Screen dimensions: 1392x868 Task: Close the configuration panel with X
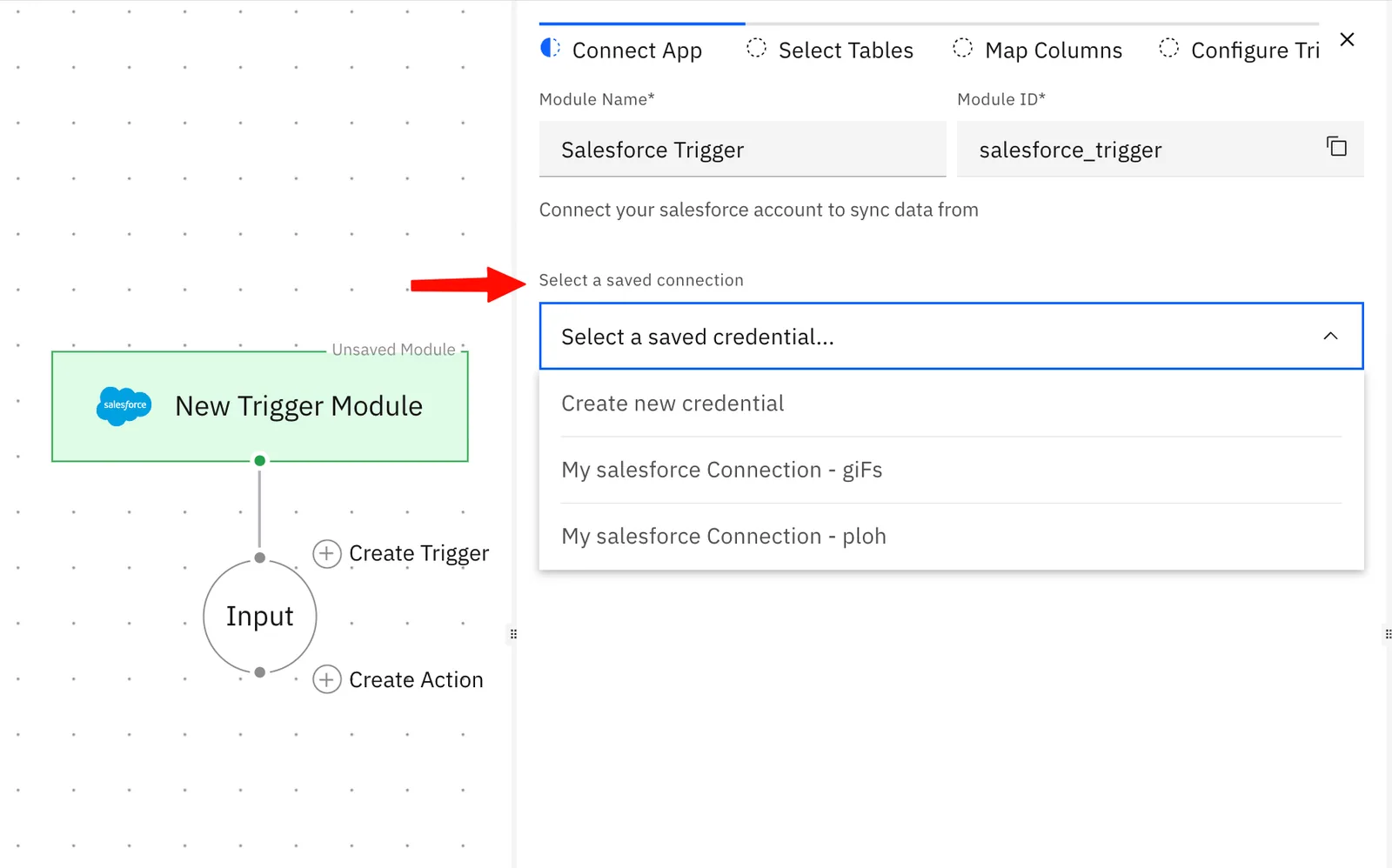[1347, 39]
